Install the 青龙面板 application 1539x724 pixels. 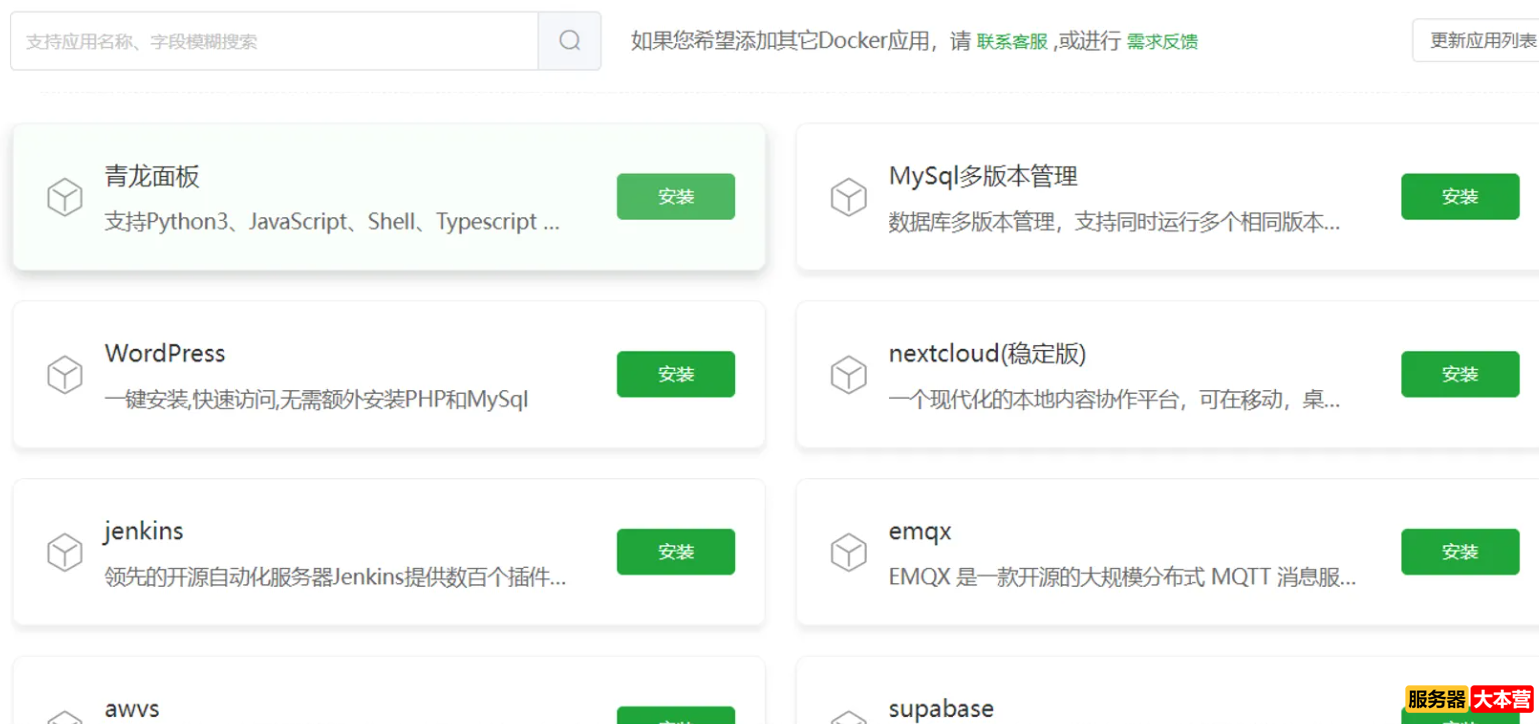tap(675, 197)
